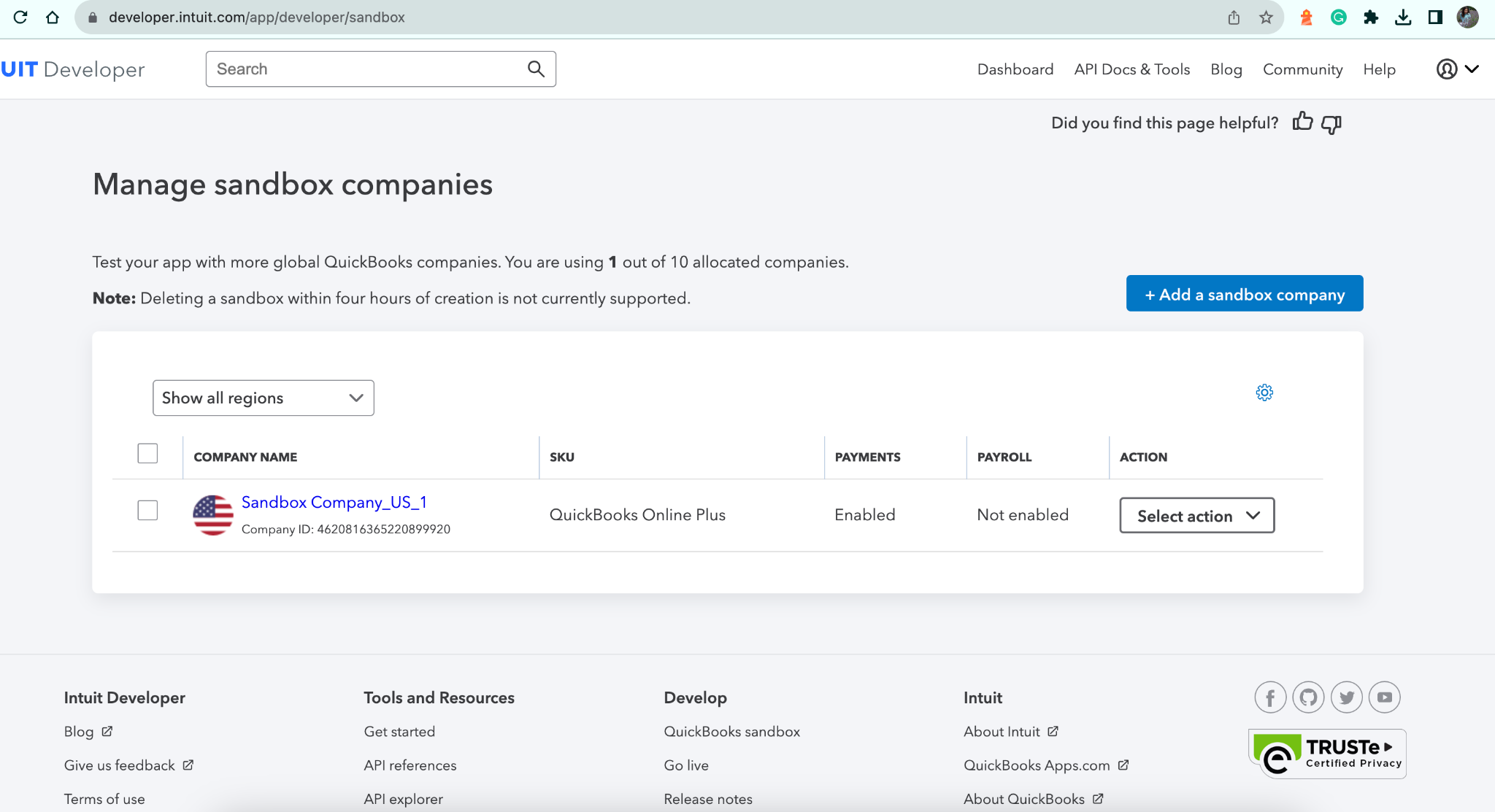The width and height of the screenshot is (1495, 812).
Task: Open Sandbox Company_US_1 link
Action: [x=334, y=502]
